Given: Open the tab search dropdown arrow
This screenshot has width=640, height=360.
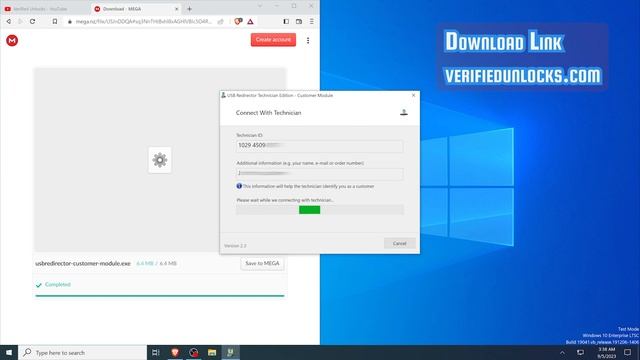Looking at the screenshot, I should [x=260, y=6].
